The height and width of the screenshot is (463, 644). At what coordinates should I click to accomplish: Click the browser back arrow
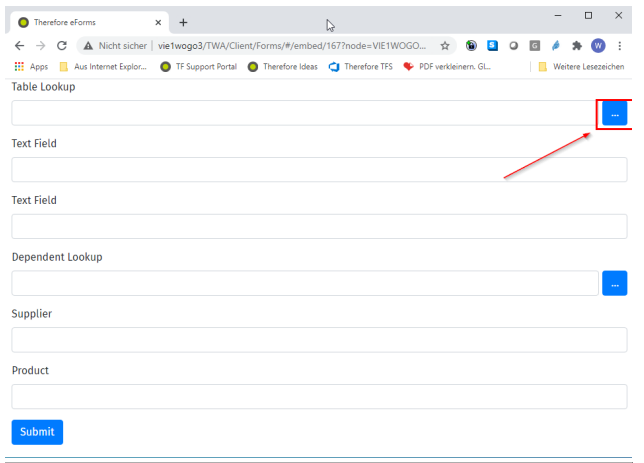click(19, 46)
